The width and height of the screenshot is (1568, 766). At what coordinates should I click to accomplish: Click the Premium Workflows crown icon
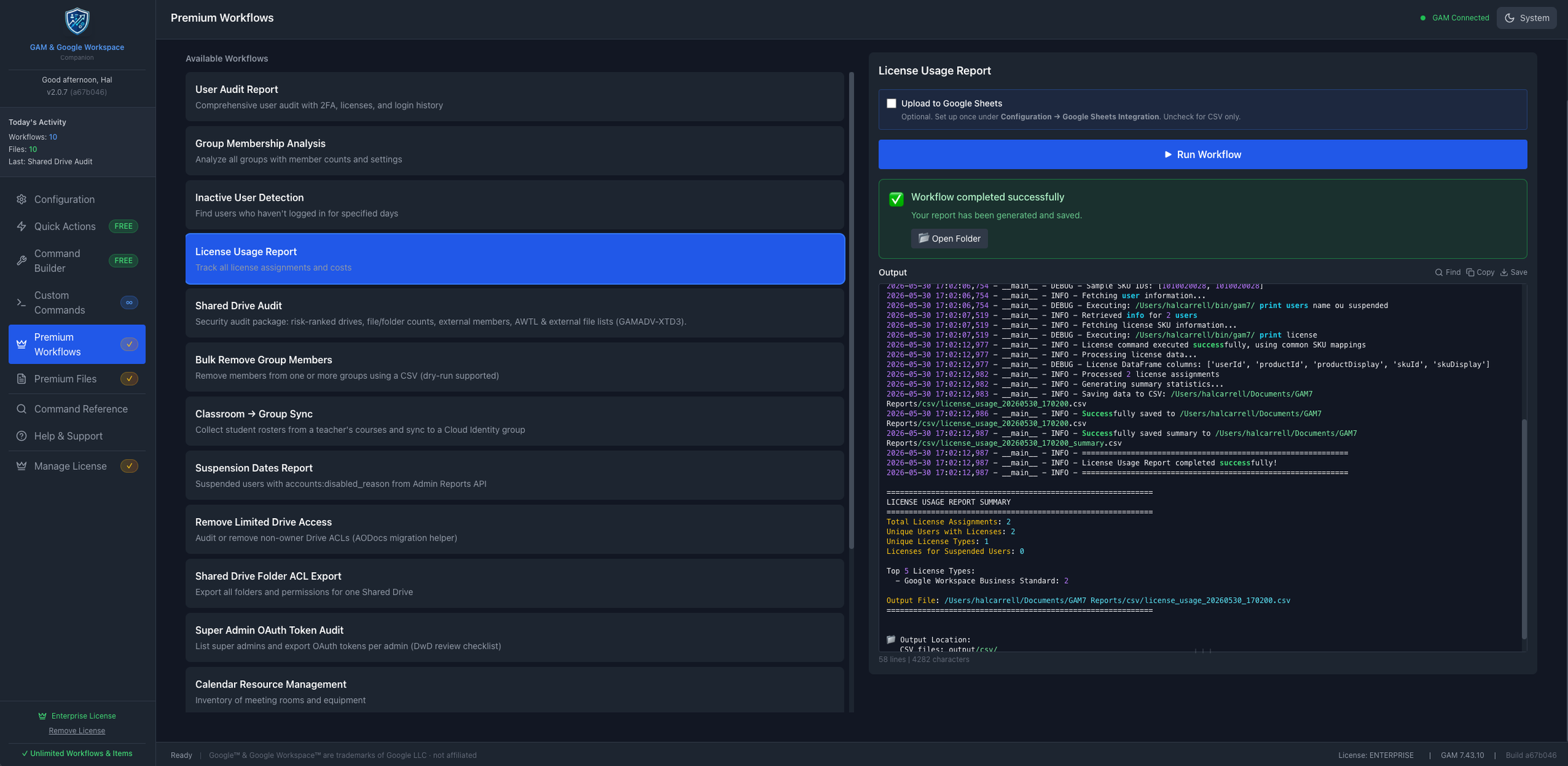[x=21, y=344]
